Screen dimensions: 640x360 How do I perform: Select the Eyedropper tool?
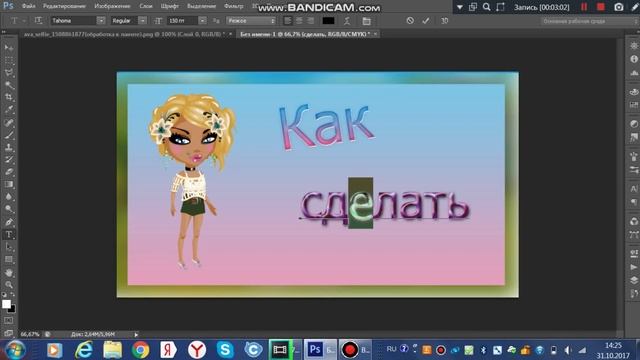coord(9,110)
